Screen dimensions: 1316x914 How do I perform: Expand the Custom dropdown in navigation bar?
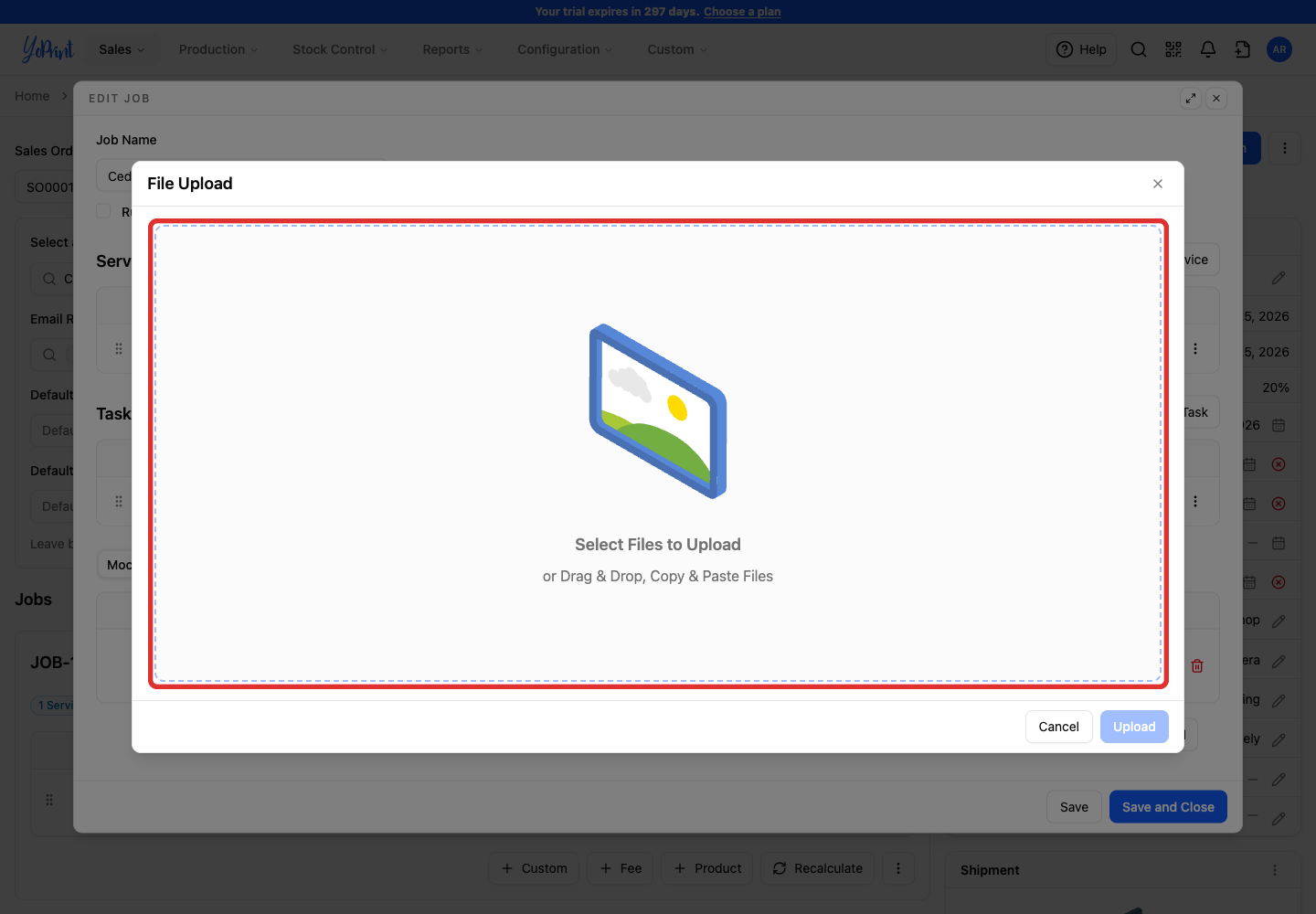[x=677, y=49]
